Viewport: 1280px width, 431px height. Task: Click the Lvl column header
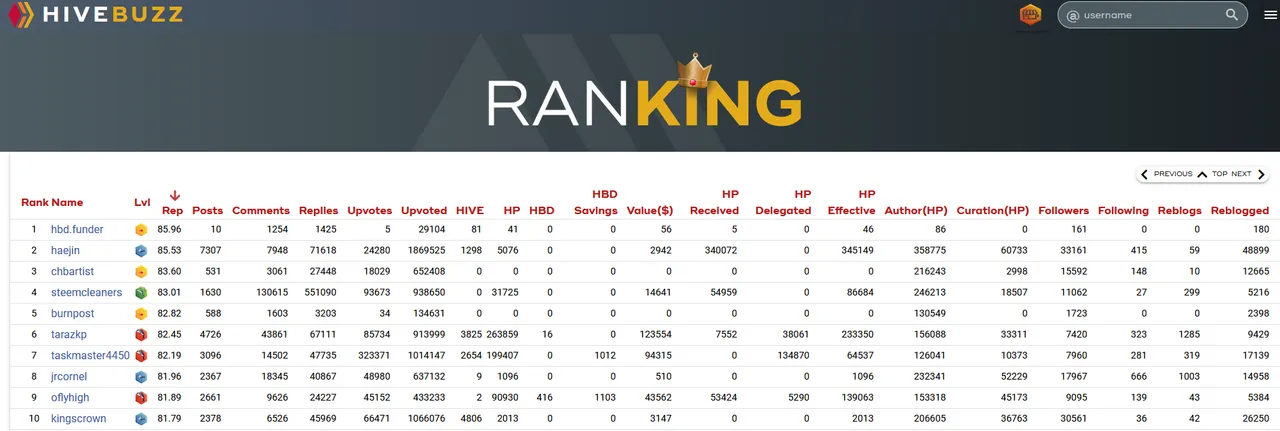(142, 203)
